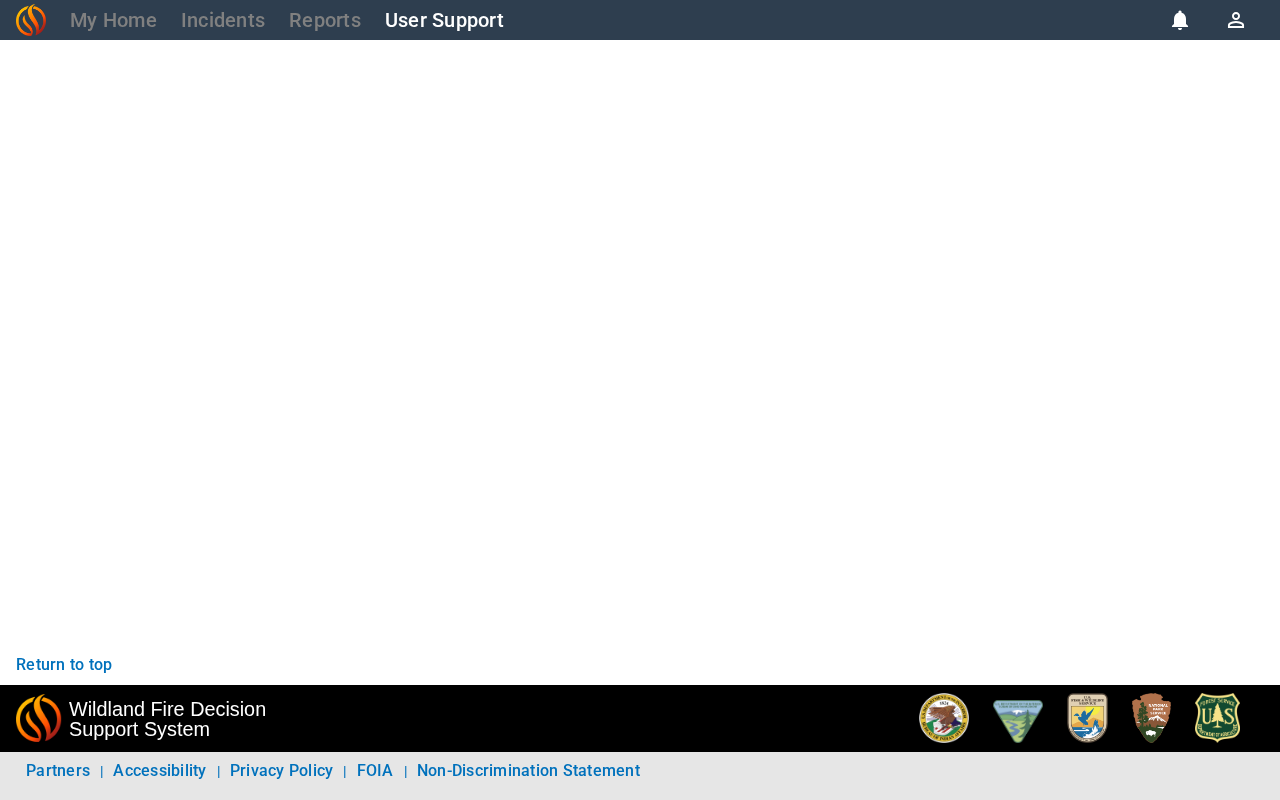This screenshot has width=1280, height=800.
Task: Open the Privacy Policy footer link
Action: click(x=281, y=771)
